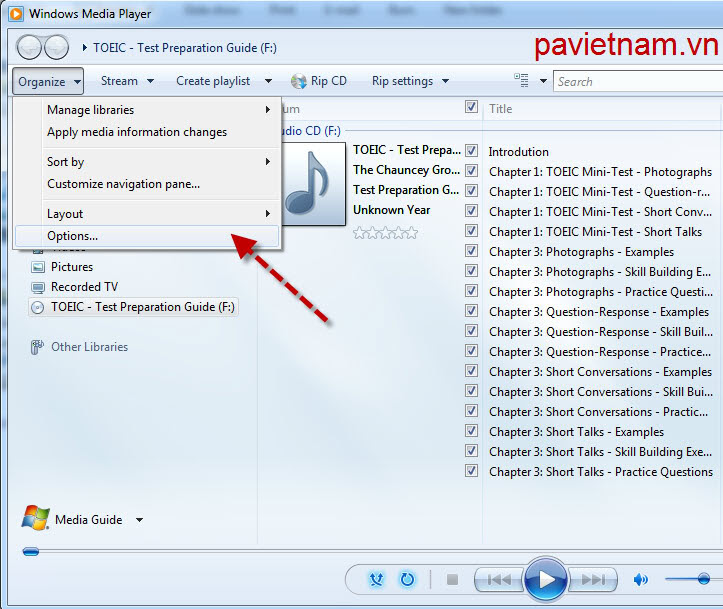Select the Recorded TV icon
Viewport: 723px width, 609px height.
37,287
